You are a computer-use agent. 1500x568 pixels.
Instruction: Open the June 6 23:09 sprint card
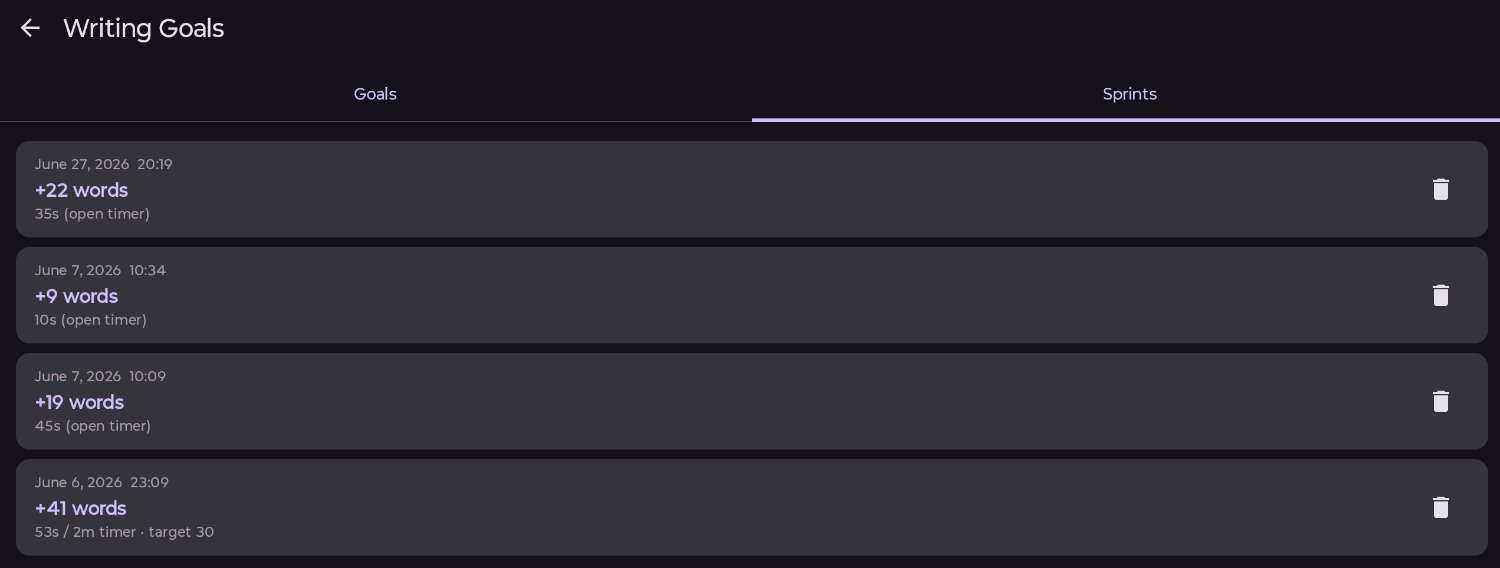pos(752,507)
